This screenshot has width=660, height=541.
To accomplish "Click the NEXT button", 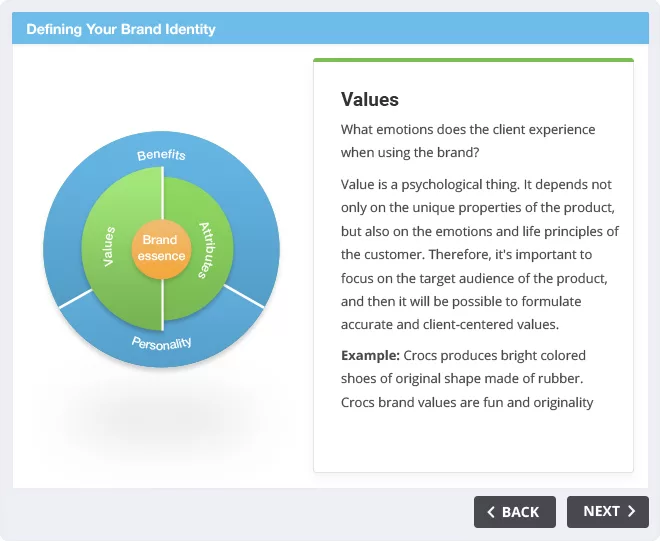I will click(x=607, y=512).
